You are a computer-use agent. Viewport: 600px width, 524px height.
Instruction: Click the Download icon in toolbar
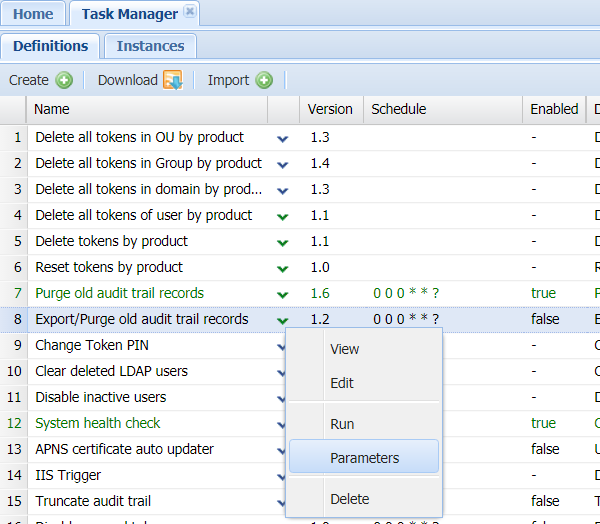pos(172,80)
